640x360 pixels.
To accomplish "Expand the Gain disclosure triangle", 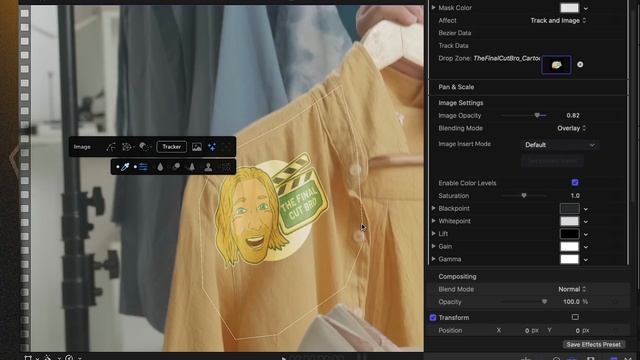I will (x=433, y=247).
